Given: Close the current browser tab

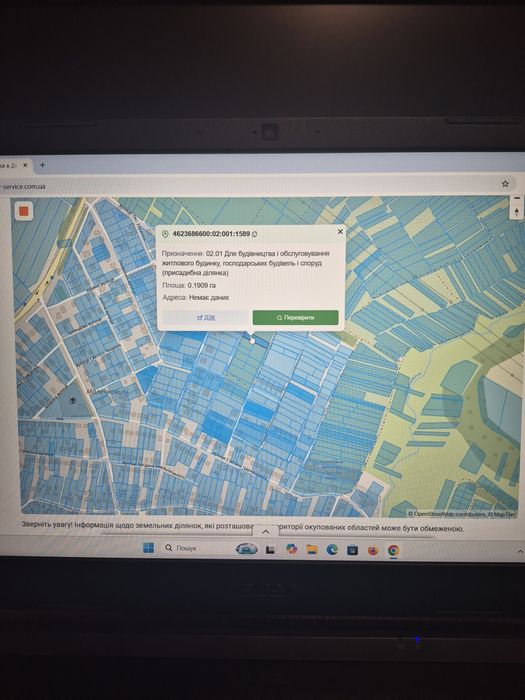Looking at the screenshot, I should pos(25,165).
